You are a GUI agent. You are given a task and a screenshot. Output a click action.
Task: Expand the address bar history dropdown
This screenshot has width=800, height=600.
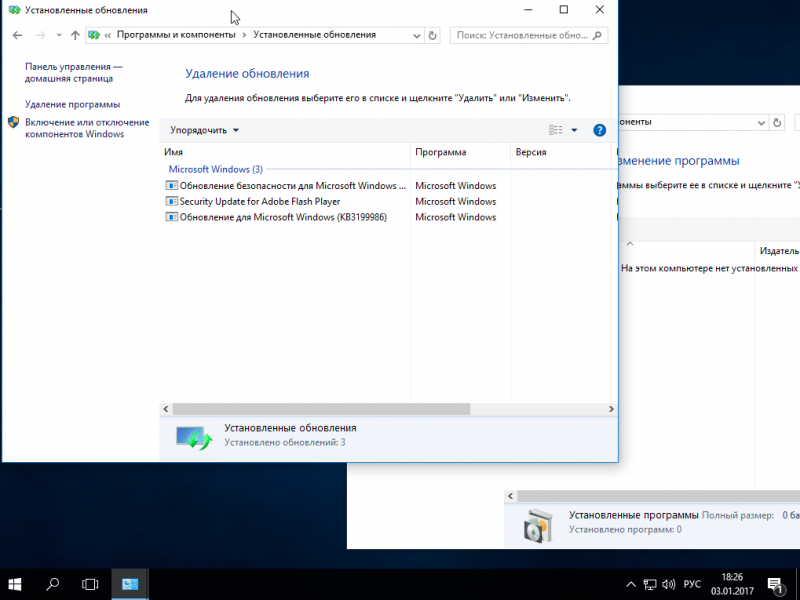pos(416,36)
